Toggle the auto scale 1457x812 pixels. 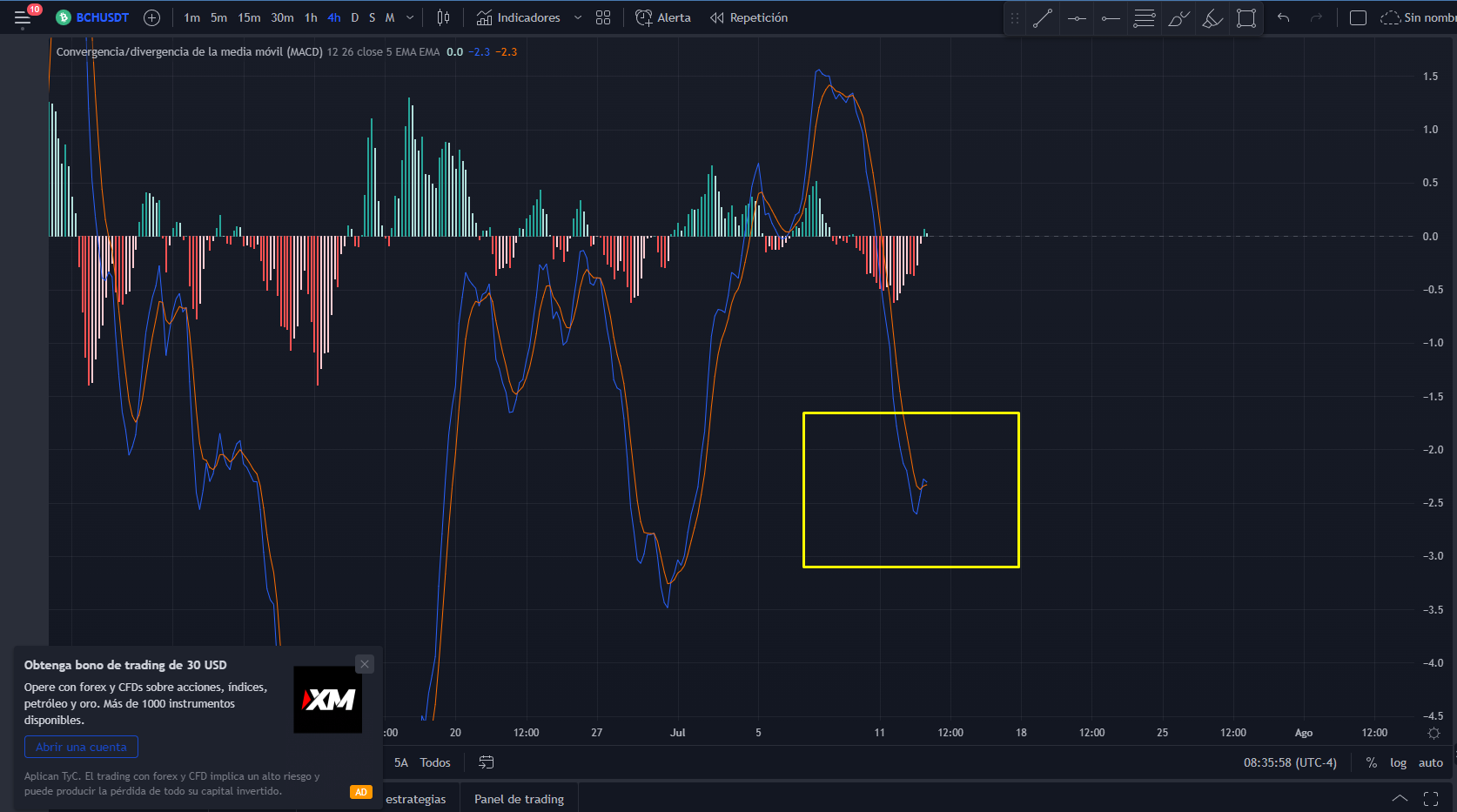pyautogui.click(x=1431, y=762)
